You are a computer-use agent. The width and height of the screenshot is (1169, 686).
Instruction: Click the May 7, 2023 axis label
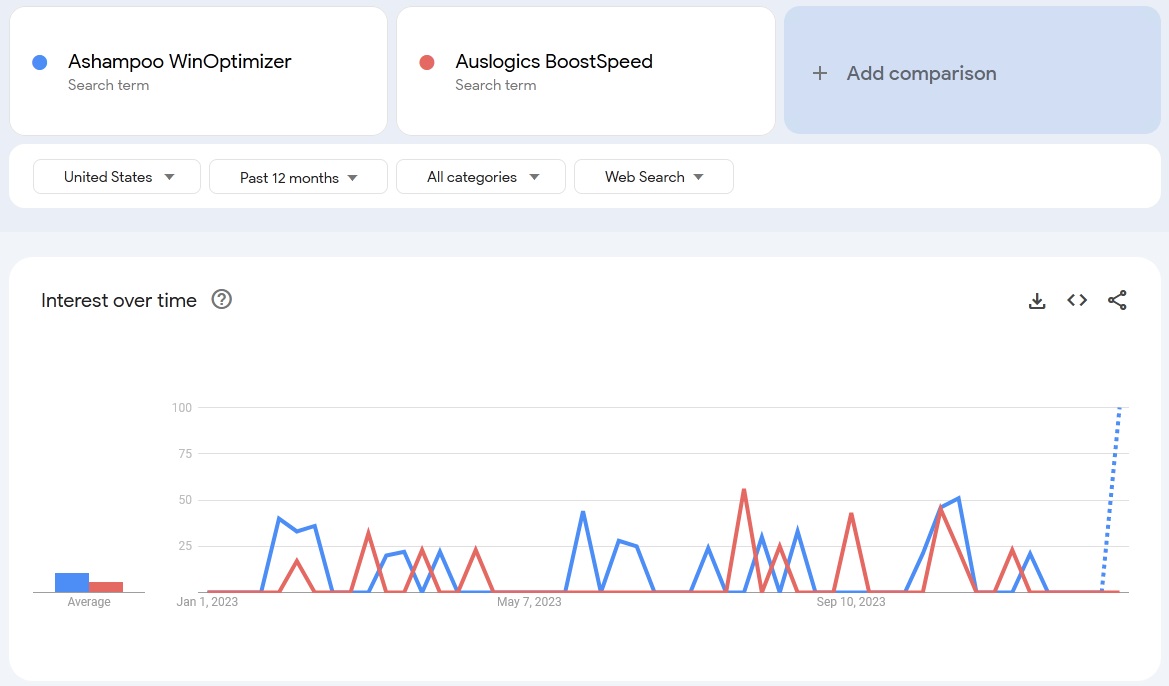529,602
